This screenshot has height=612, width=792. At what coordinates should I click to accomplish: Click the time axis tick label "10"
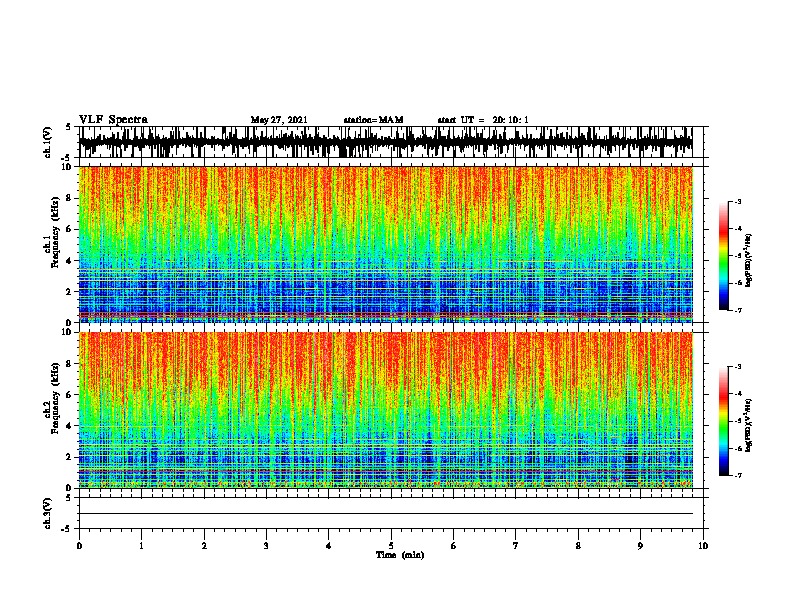(x=703, y=546)
